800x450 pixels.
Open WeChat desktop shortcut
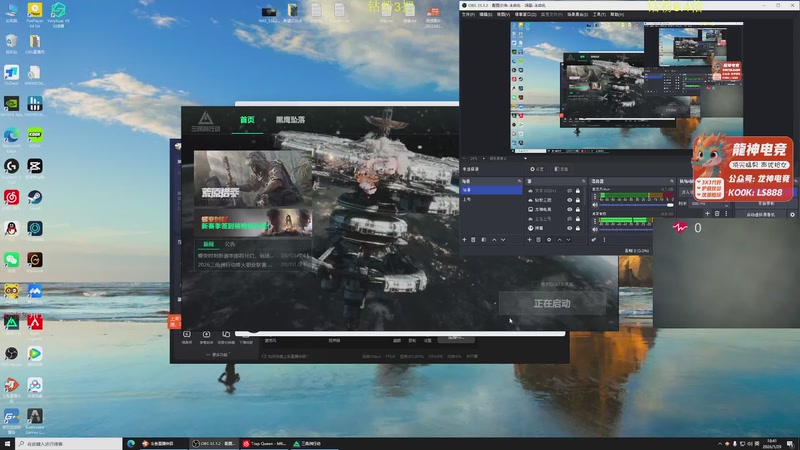tap(11, 262)
